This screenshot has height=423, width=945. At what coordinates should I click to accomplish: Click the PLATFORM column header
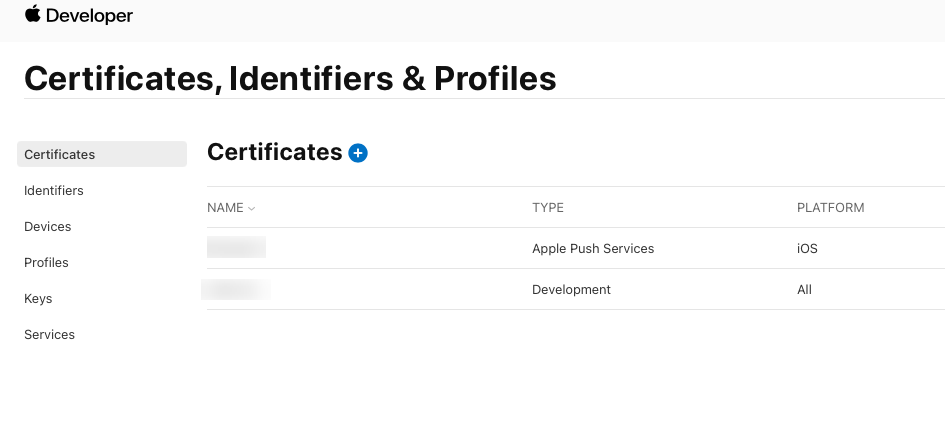tap(830, 207)
